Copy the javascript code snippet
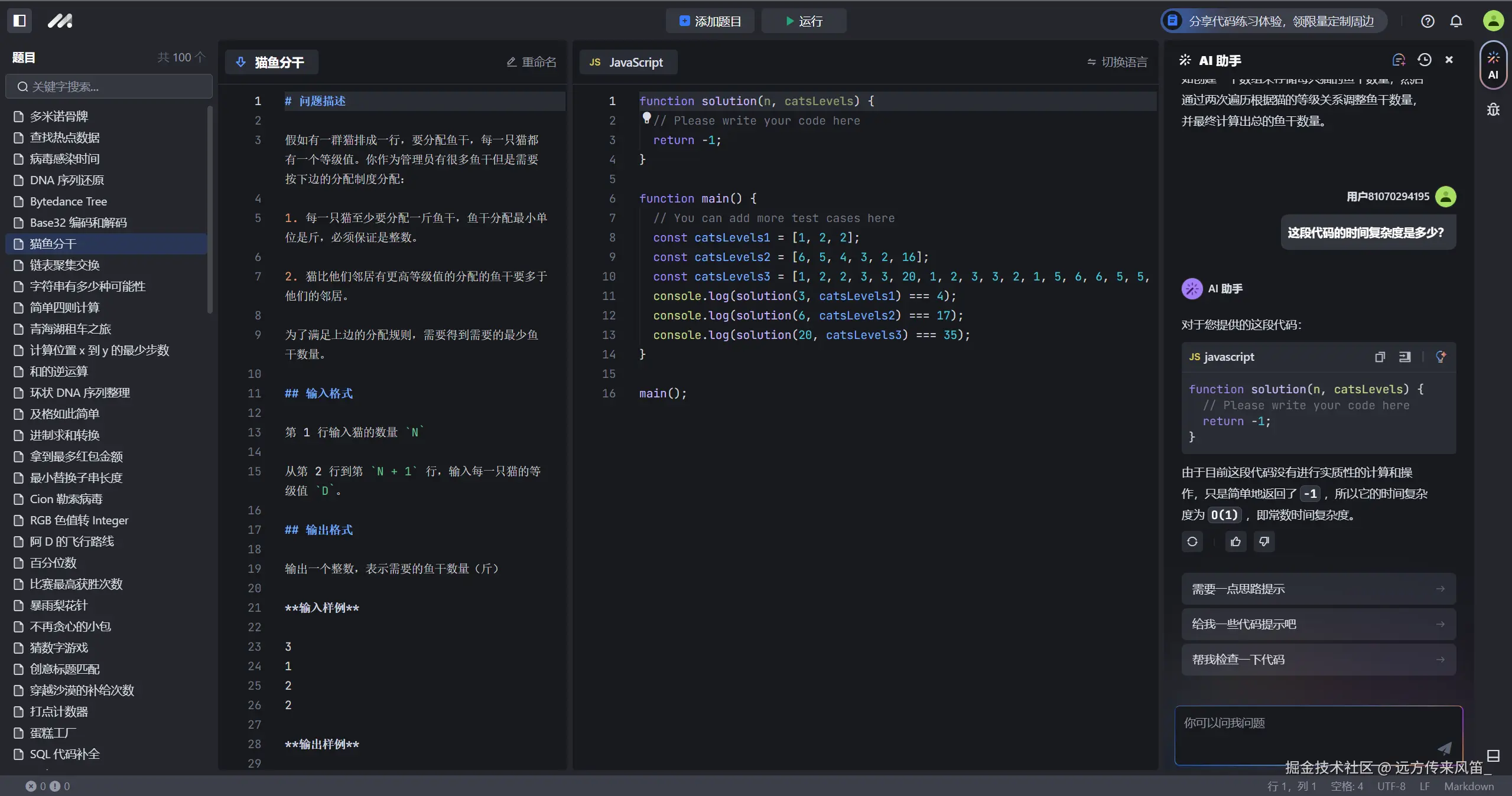 [x=1380, y=357]
